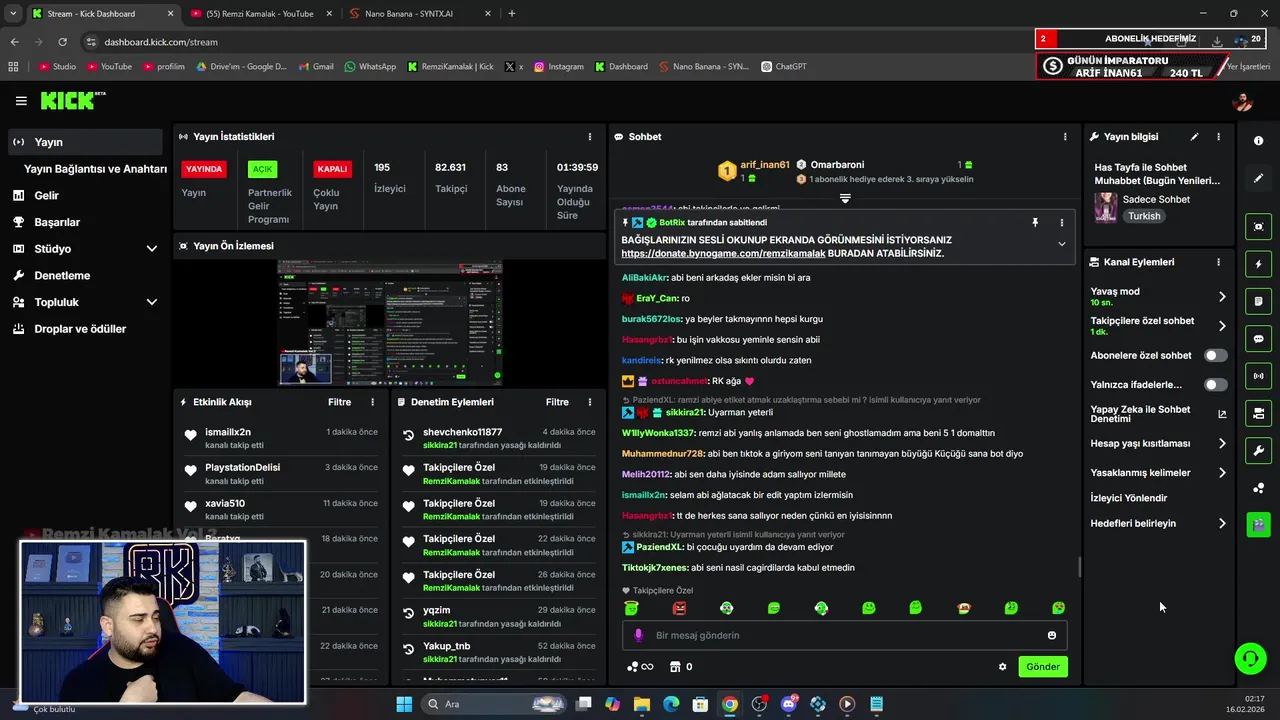Click the purple microphone icon in chat box
This screenshot has width=1280, height=720.
[x=638, y=635]
